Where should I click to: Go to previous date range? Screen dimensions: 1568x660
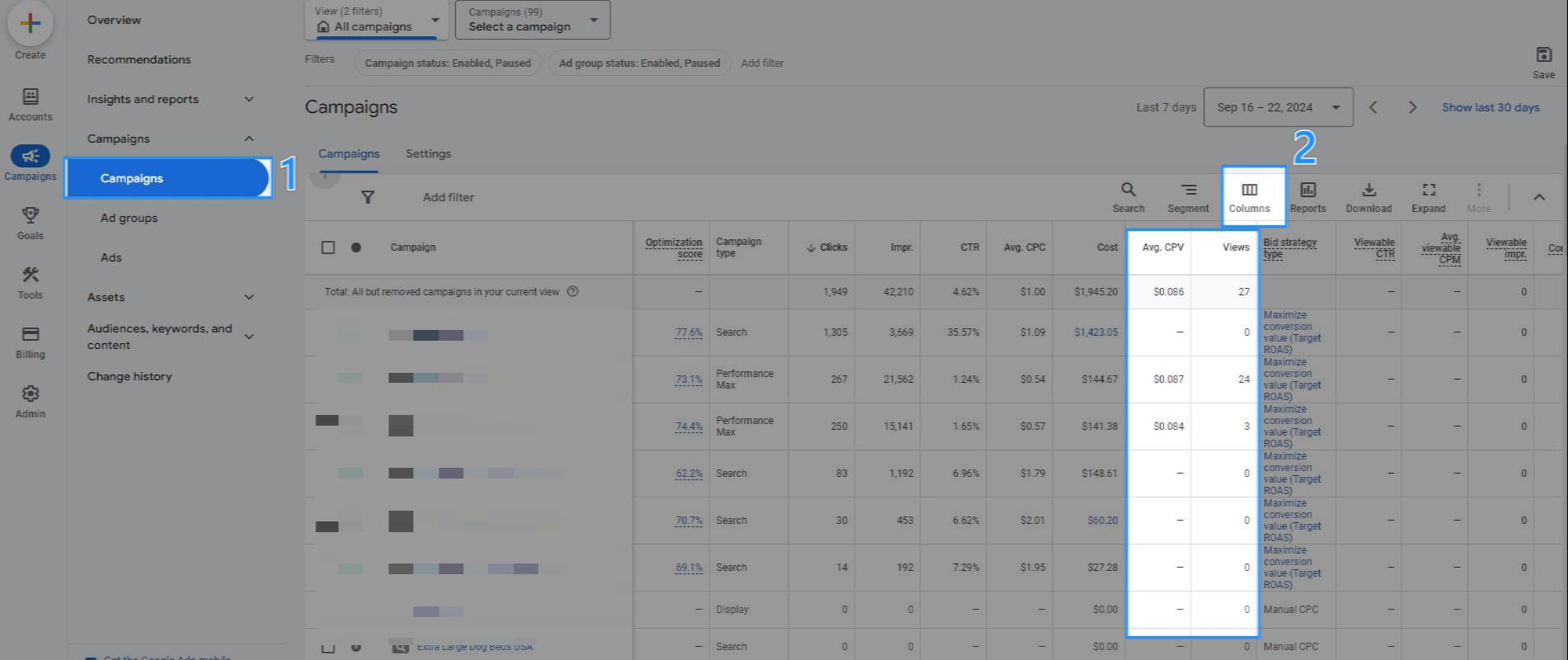(1373, 107)
